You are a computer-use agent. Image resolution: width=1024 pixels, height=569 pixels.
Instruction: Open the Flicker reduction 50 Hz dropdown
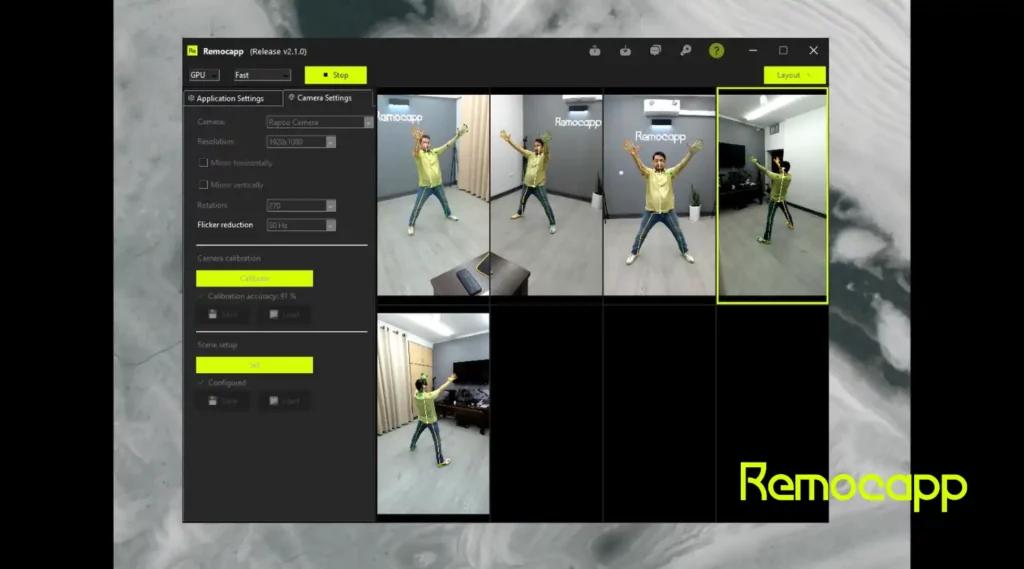[x=301, y=225]
